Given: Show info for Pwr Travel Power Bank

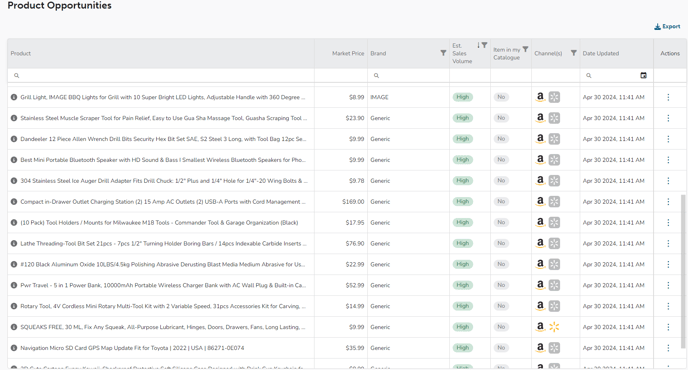Looking at the screenshot, I should point(14,285).
